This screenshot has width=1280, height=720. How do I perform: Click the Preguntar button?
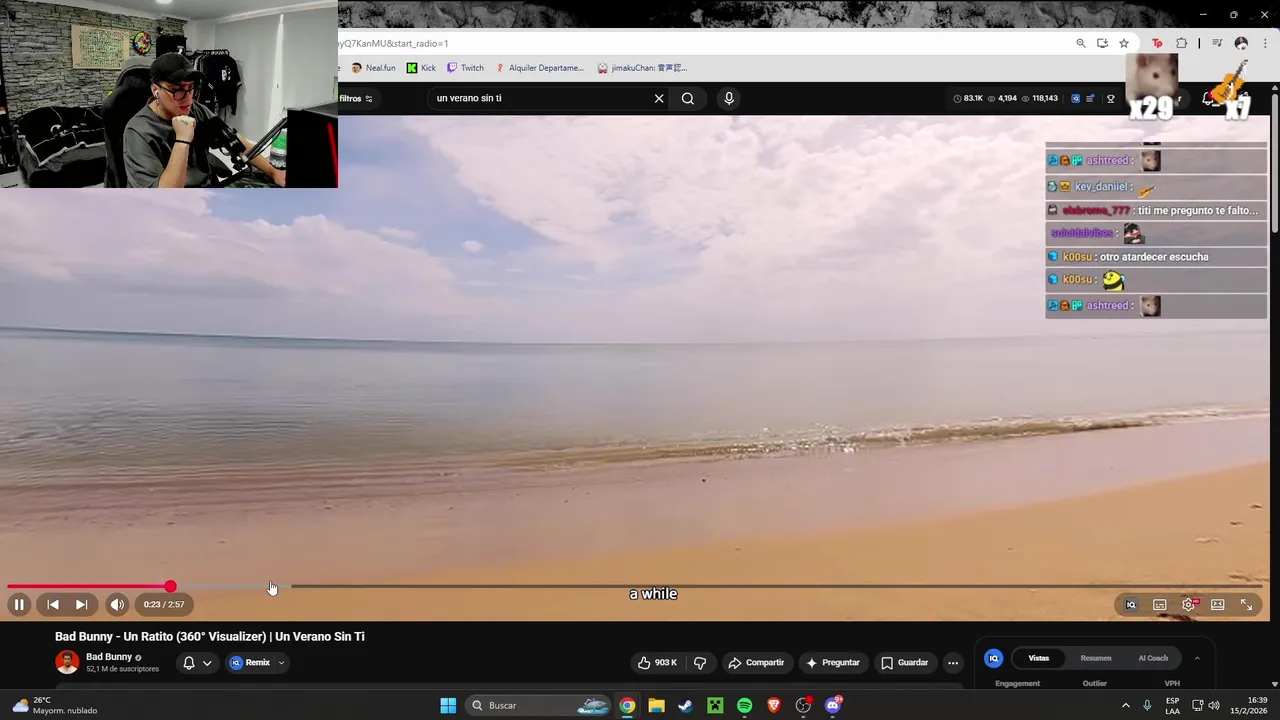(x=833, y=662)
